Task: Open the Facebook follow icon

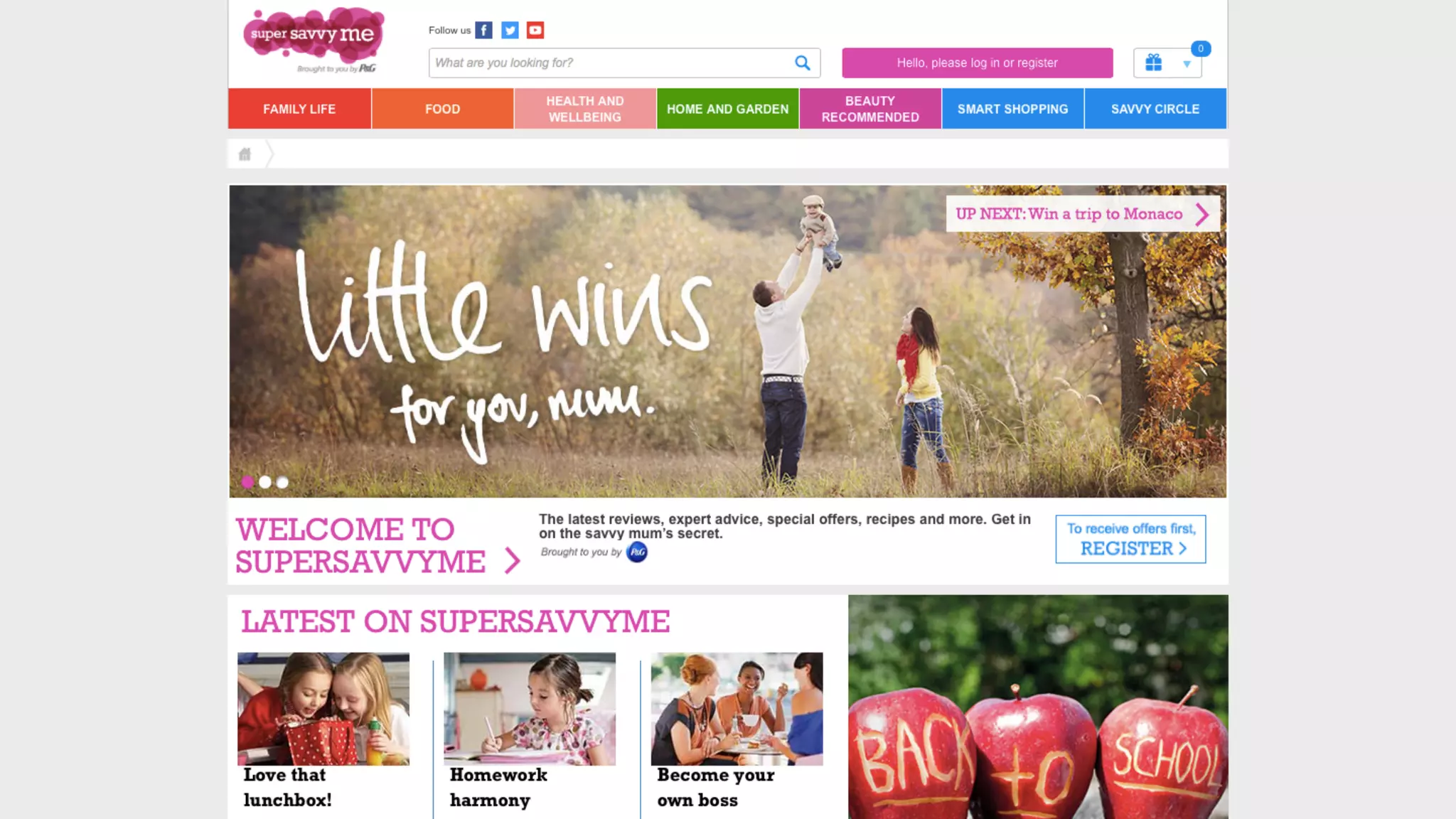Action: coord(483,30)
